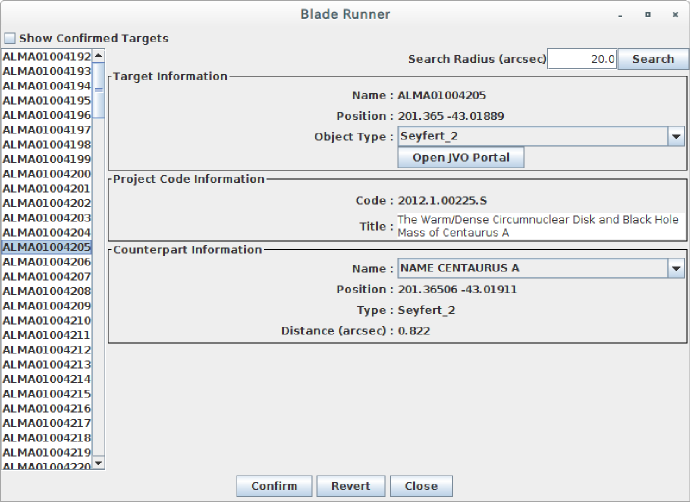Select target ALMA01004199
The image size is (690, 502).
[x=47, y=159]
